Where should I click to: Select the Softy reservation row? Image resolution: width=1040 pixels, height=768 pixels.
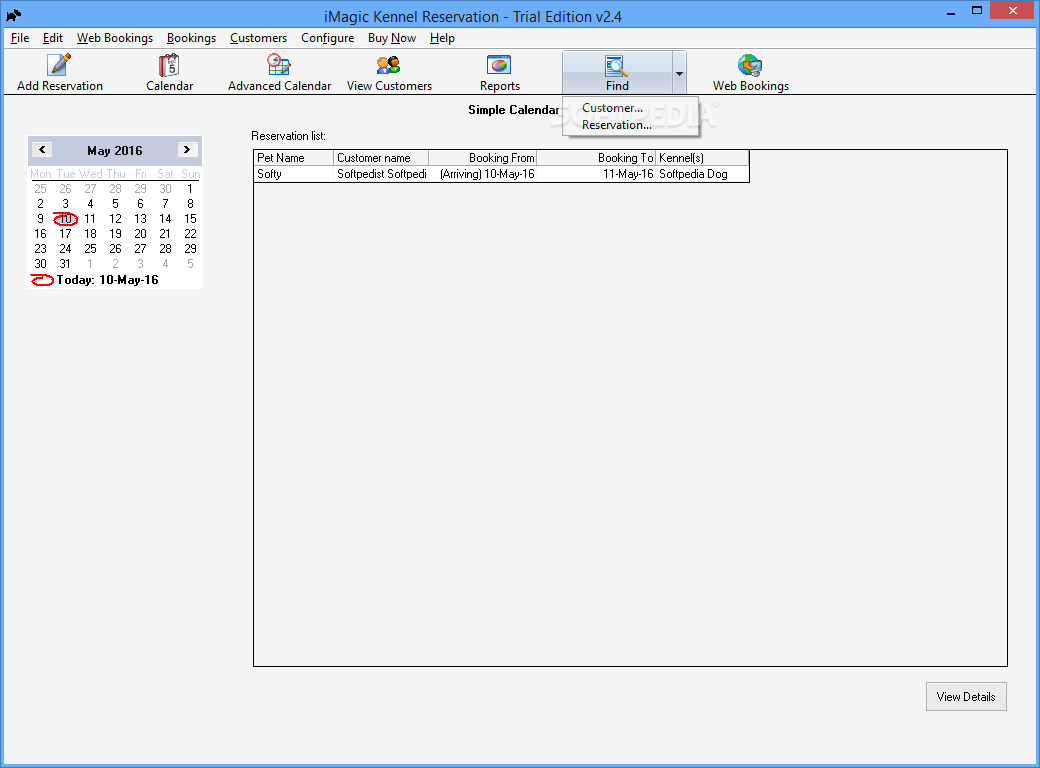(501, 174)
